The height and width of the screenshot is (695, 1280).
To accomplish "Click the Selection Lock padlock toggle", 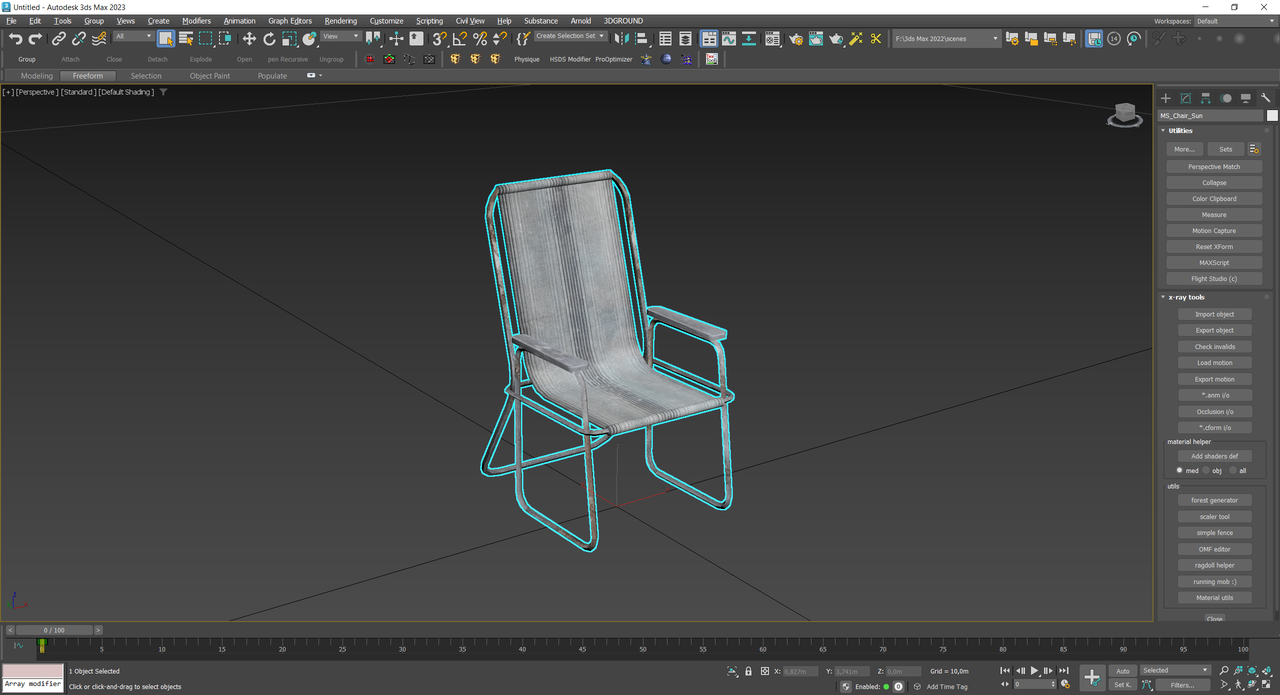I will pos(748,671).
